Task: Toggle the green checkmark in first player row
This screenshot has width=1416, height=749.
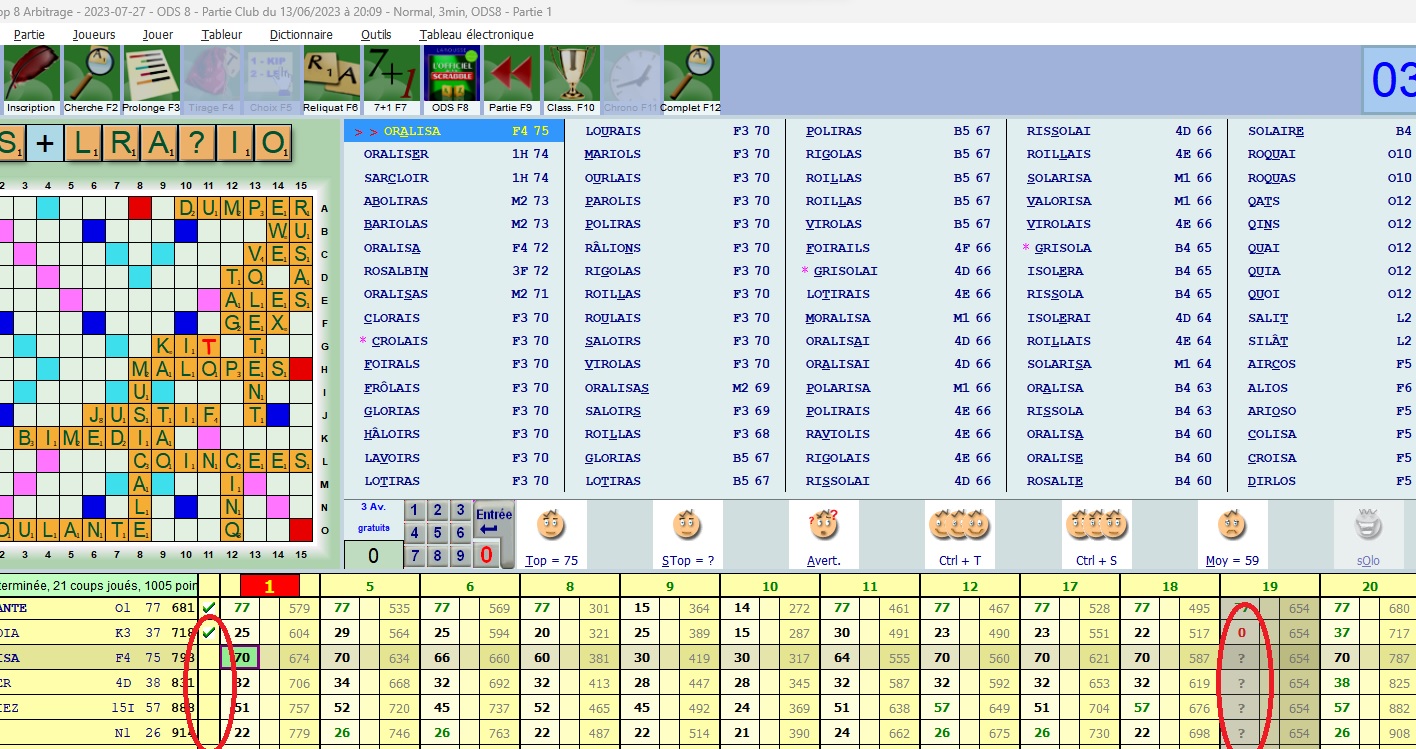Action: click(x=209, y=608)
